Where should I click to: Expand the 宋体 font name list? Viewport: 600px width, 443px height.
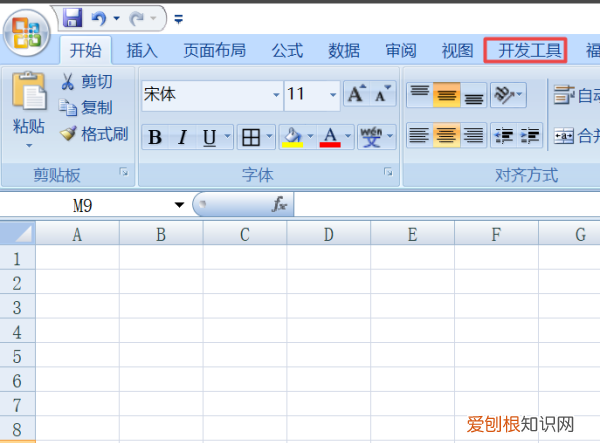click(276, 94)
